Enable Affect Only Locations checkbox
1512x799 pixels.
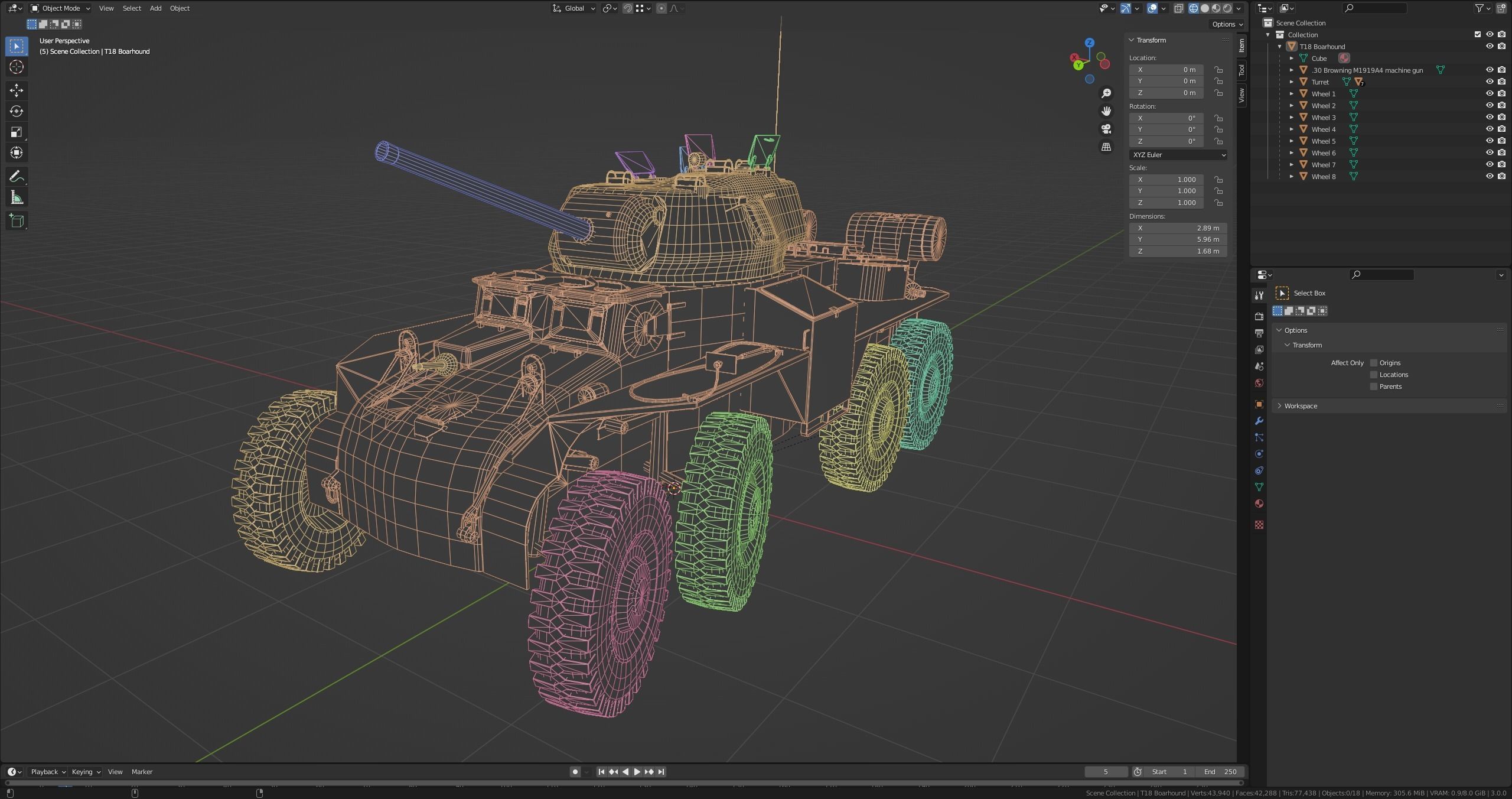(x=1374, y=375)
